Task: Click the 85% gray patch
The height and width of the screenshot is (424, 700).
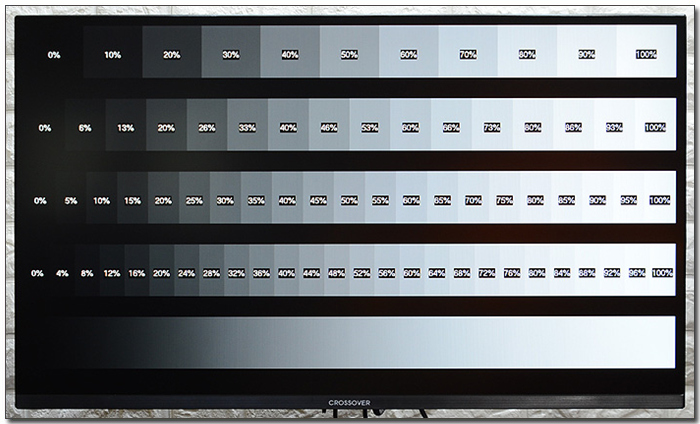Action: tap(567, 197)
